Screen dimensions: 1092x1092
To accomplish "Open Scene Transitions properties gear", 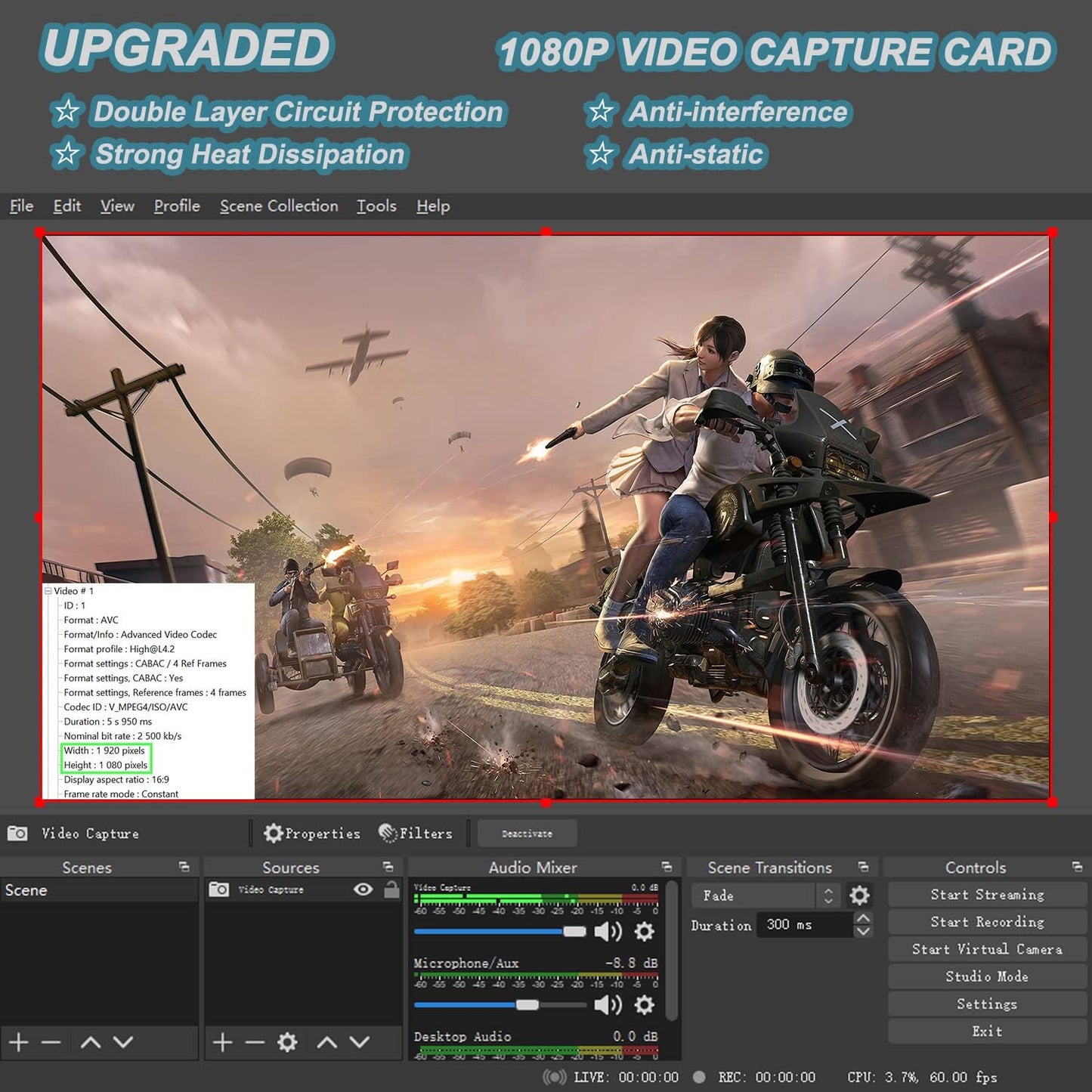I will click(858, 896).
